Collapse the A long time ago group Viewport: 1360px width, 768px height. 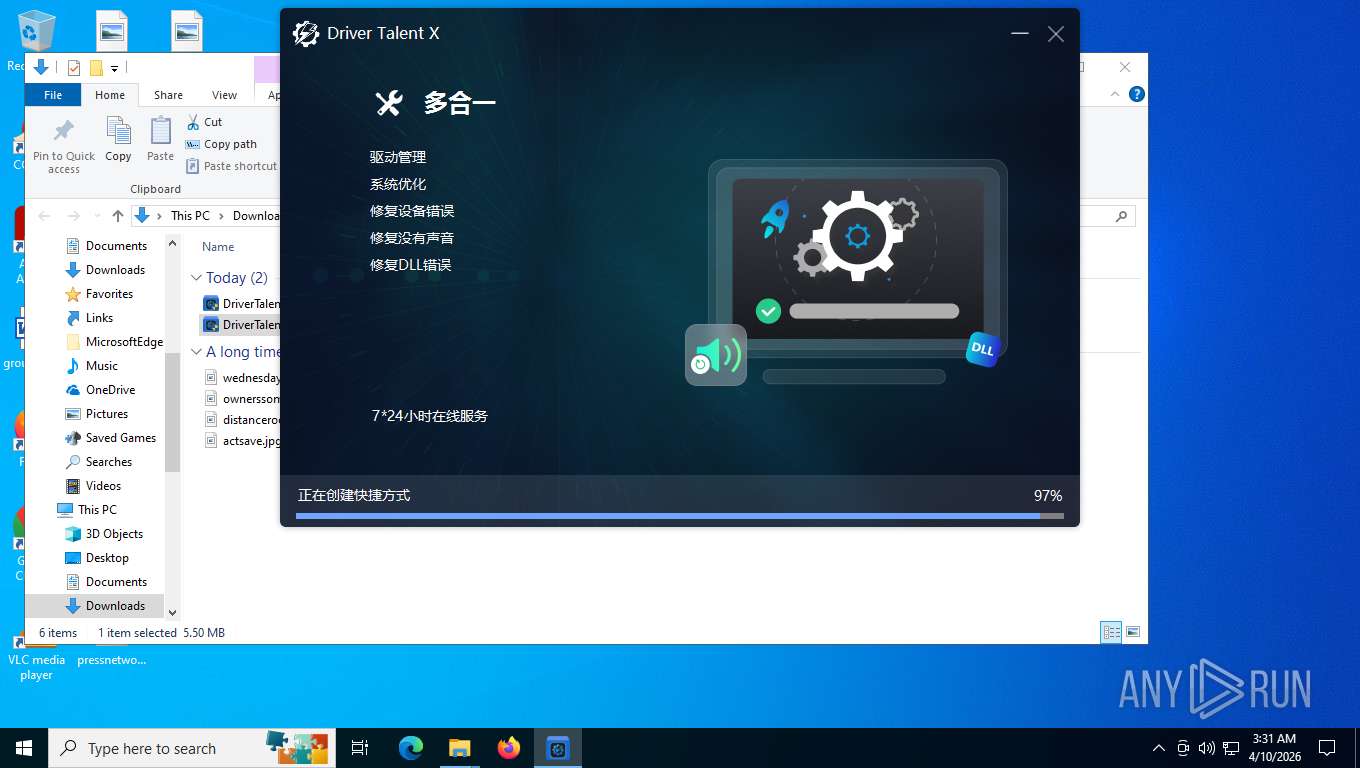(x=197, y=352)
